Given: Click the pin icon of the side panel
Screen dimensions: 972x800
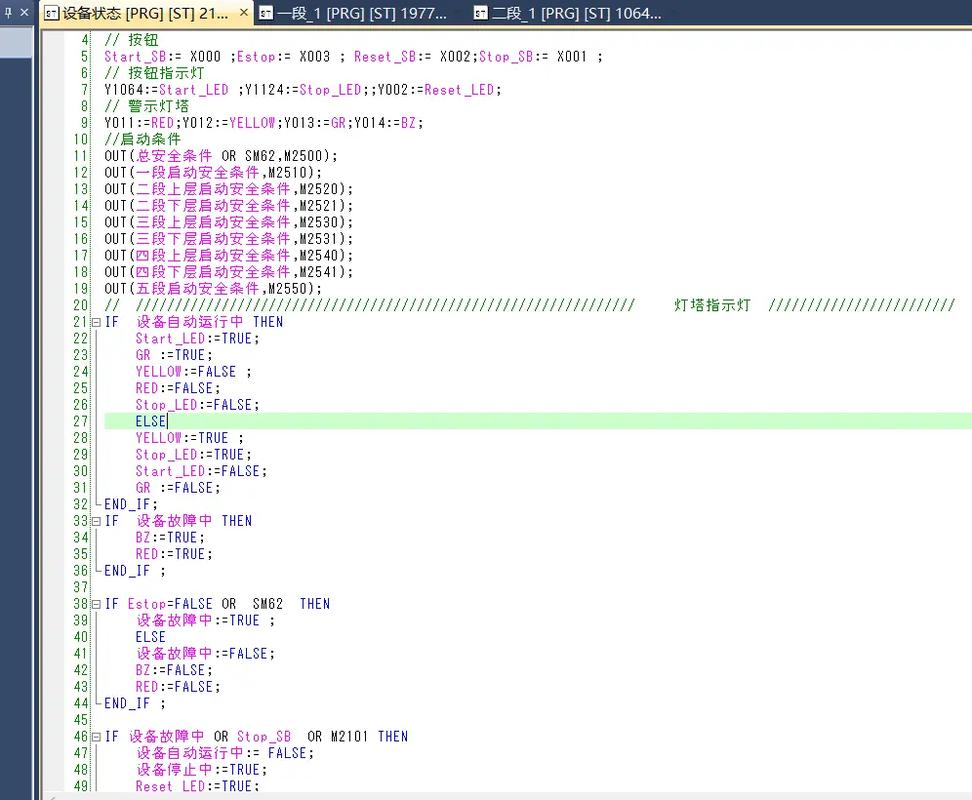Looking at the screenshot, I should 8,12.
